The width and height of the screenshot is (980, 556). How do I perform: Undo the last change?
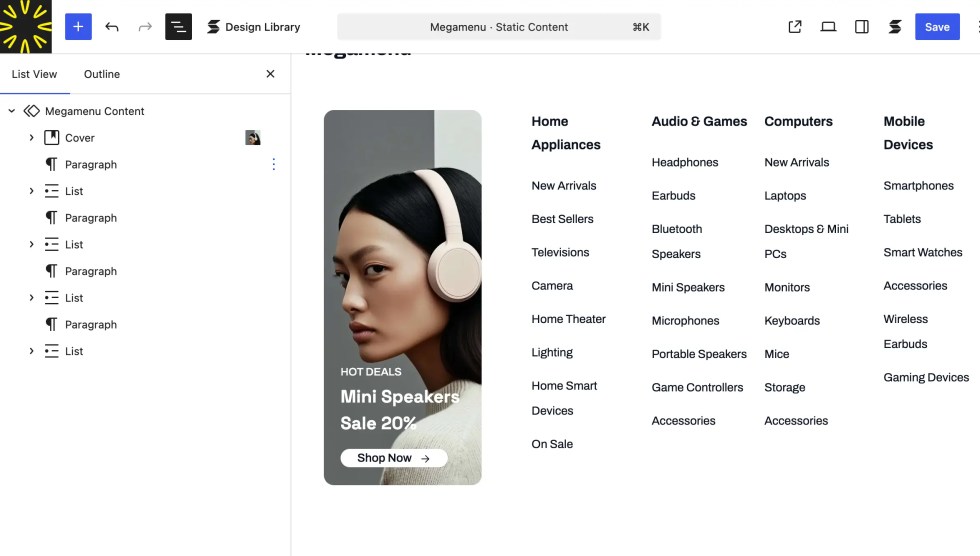[112, 27]
